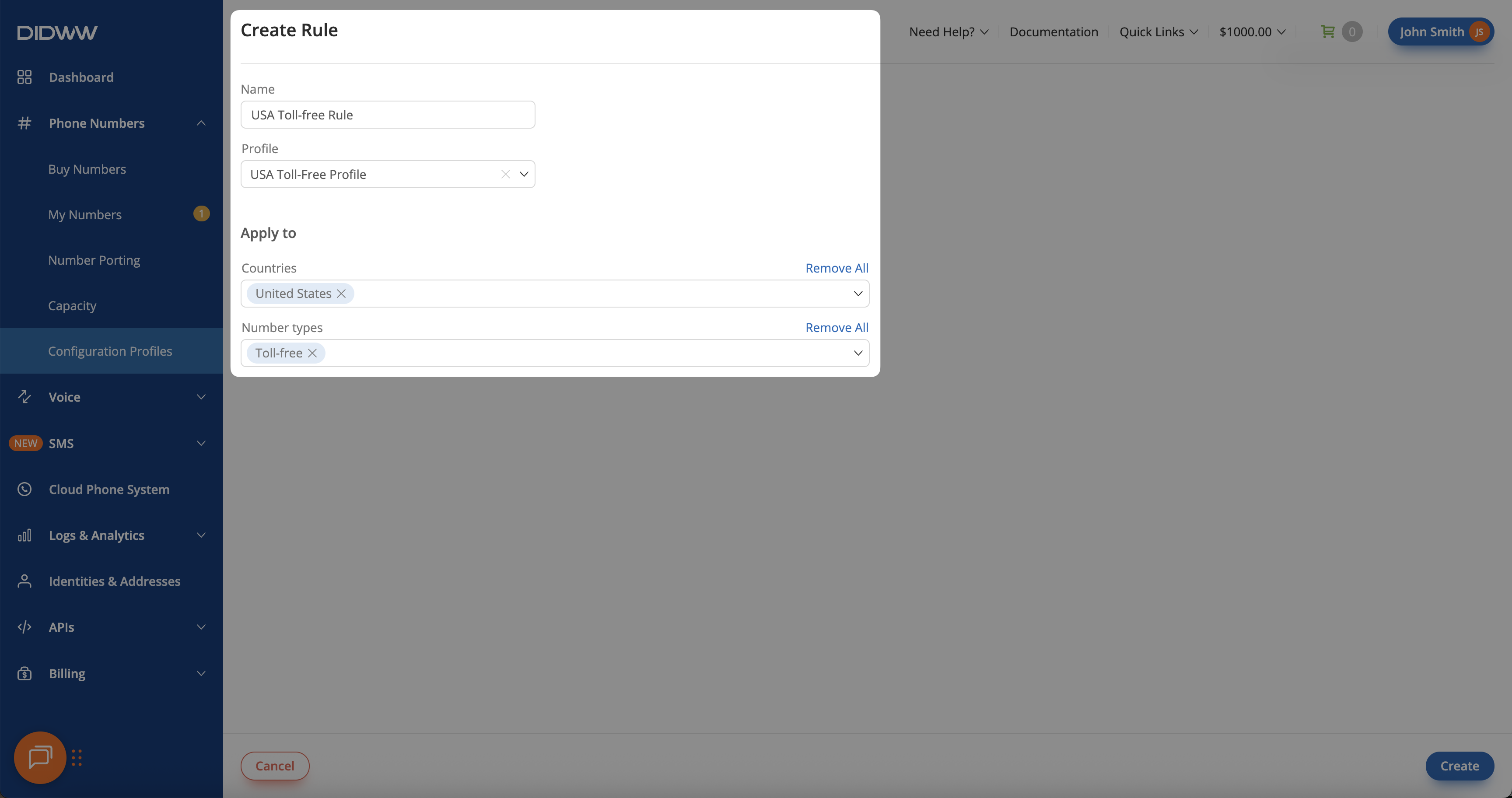Screen dimensions: 1512x798
Task: Remove the United States tag
Action: pos(341,294)
